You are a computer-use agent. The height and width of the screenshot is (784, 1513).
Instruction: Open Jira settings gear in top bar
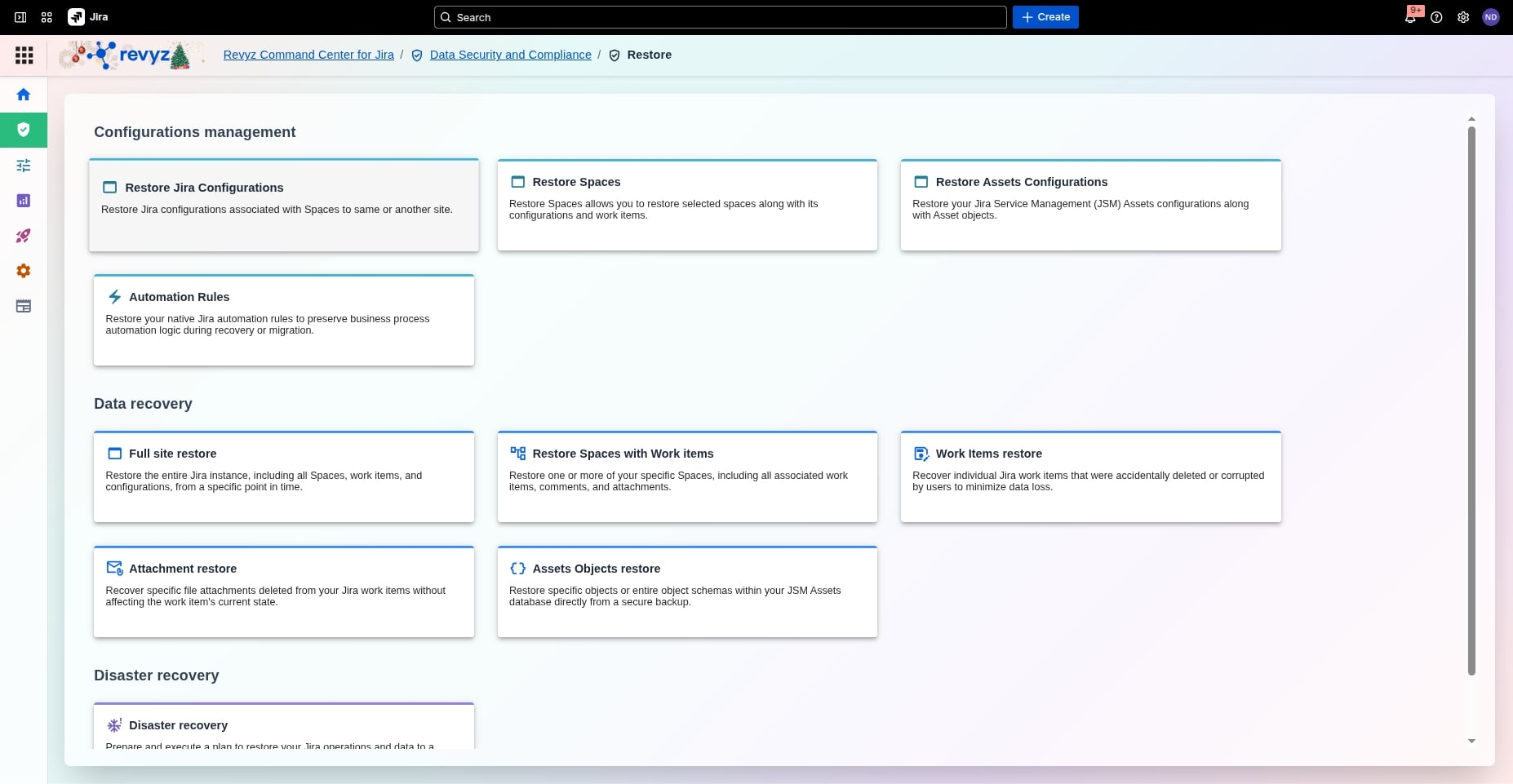pyautogui.click(x=1463, y=17)
